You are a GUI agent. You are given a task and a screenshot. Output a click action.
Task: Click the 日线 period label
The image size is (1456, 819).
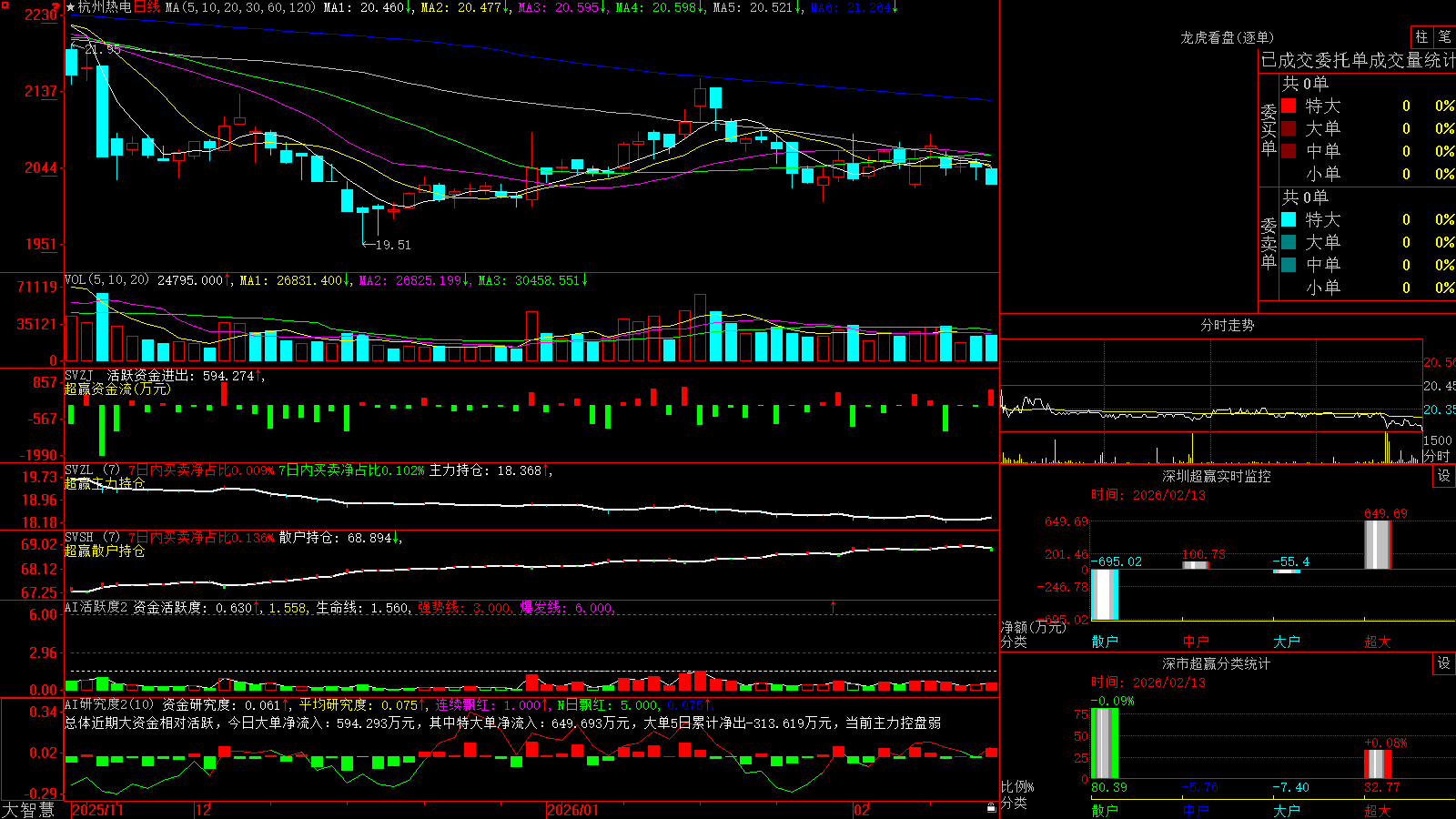pyautogui.click(x=147, y=7)
